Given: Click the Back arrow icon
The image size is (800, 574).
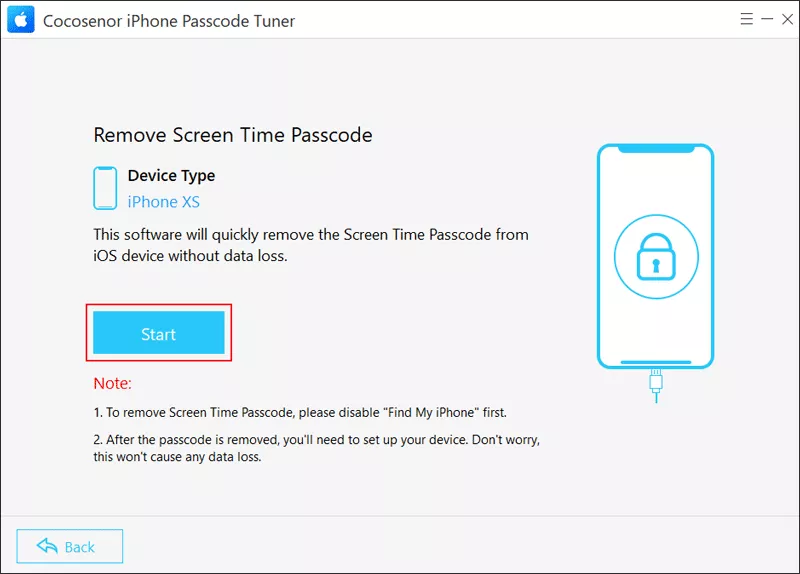Looking at the screenshot, I should point(47,546).
